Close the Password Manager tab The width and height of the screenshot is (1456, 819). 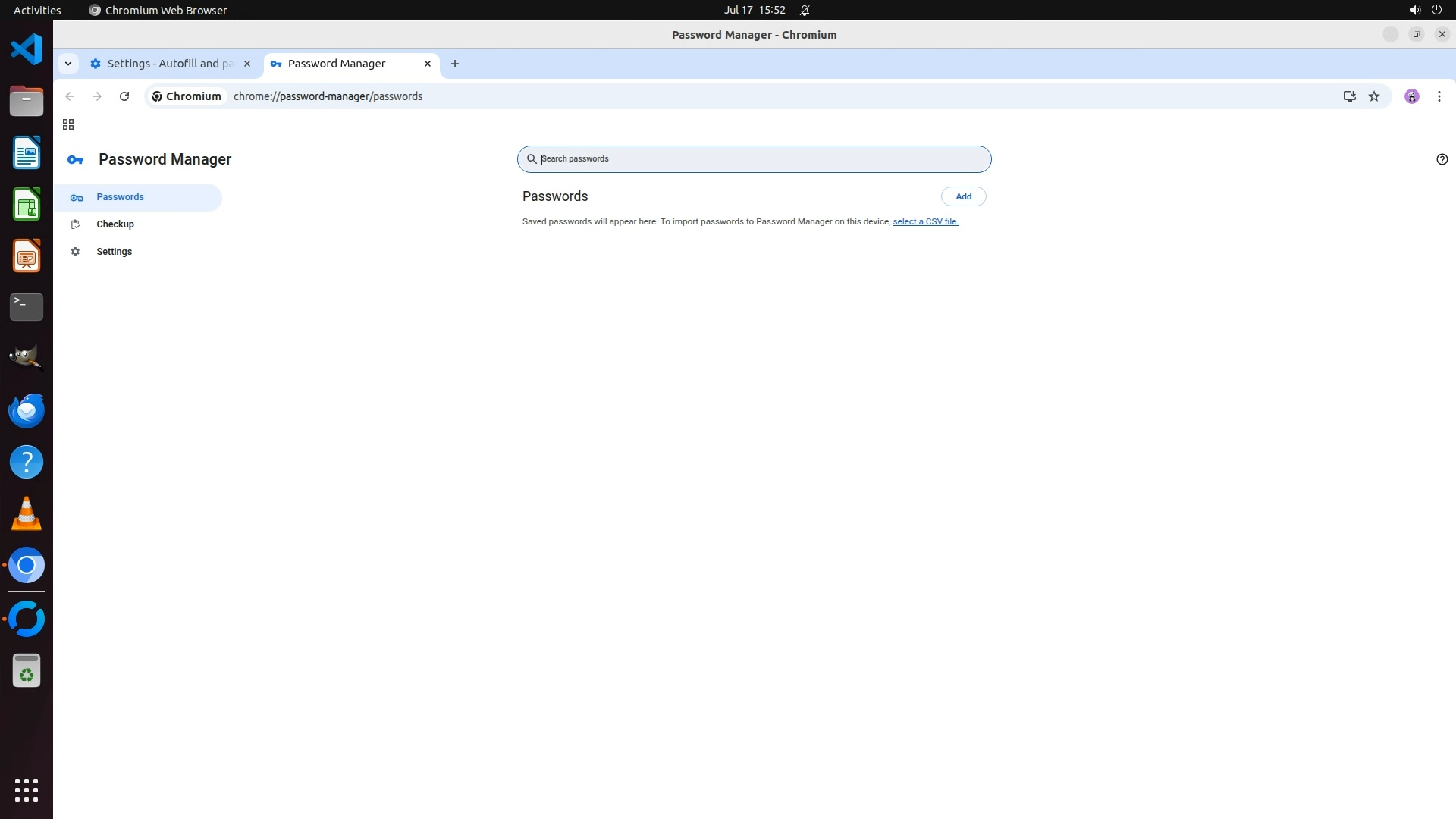click(x=428, y=64)
